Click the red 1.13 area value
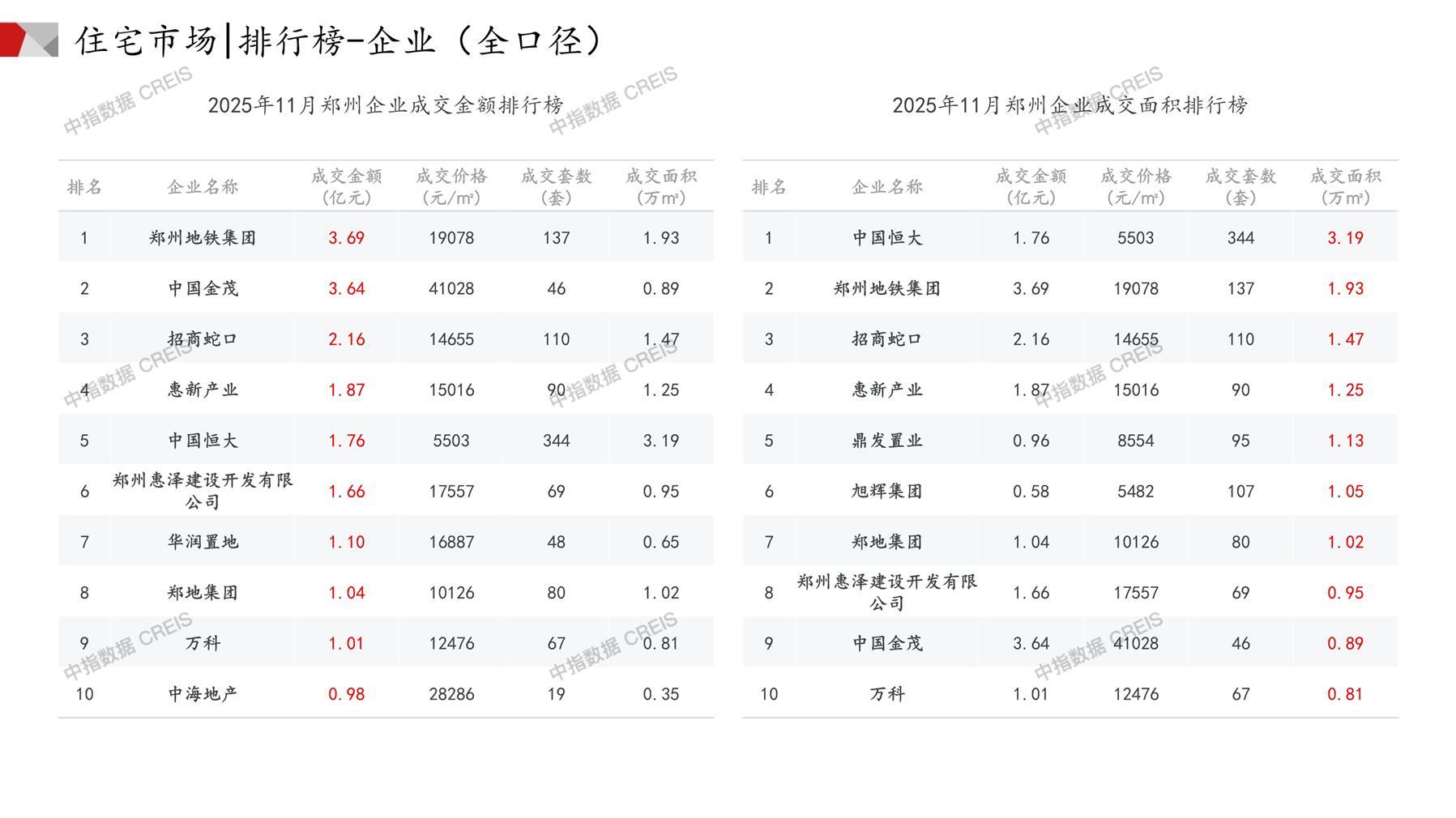1456x818 pixels. [1345, 441]
